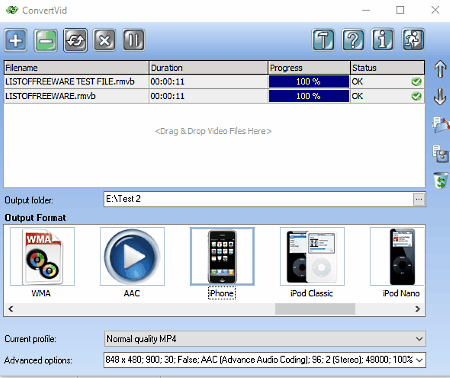450x378 pixels.
Task: Click the duration cell of LISTOFFREEWARE.rmvb
Action: point(208,96)
